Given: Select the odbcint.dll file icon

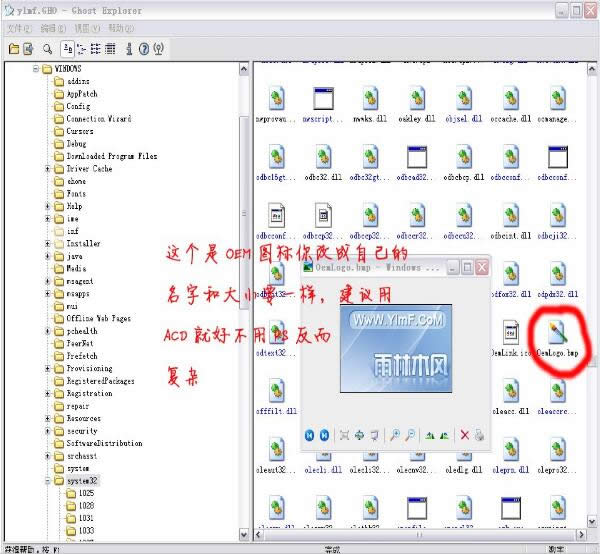Looking at the screenshot, I should (510, 215).
